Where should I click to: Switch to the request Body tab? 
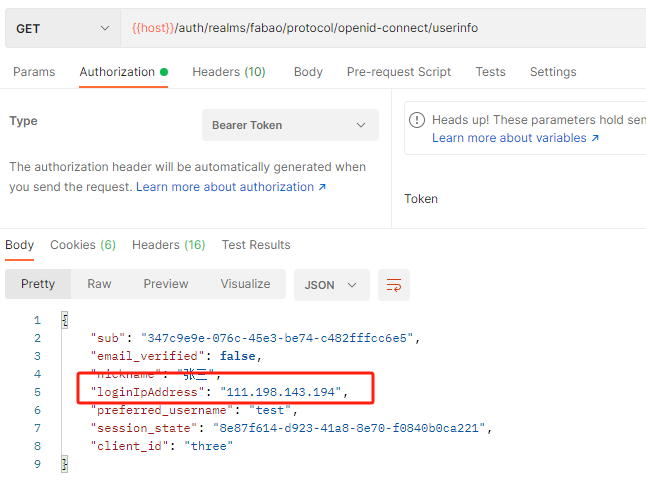(308, 72)
